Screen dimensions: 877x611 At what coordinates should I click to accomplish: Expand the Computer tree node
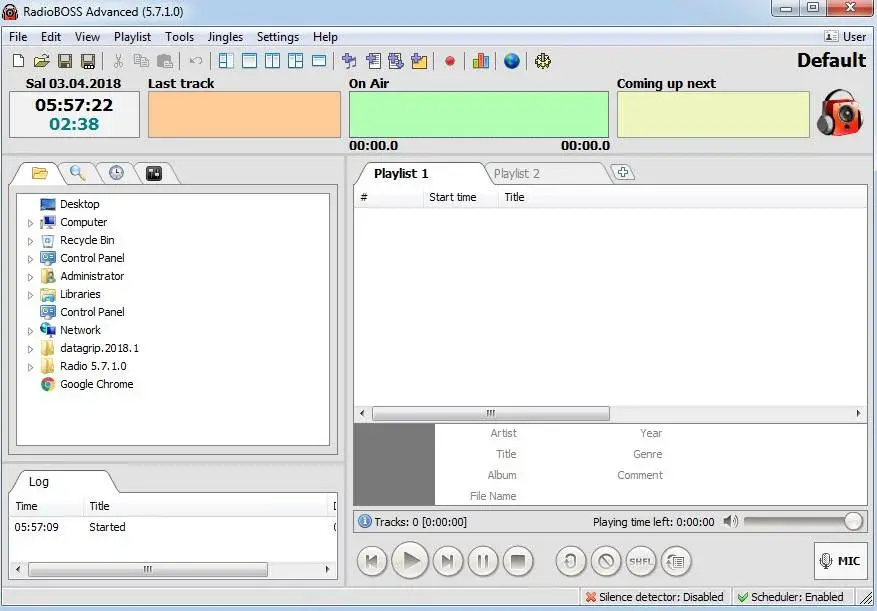click(31, 222)
